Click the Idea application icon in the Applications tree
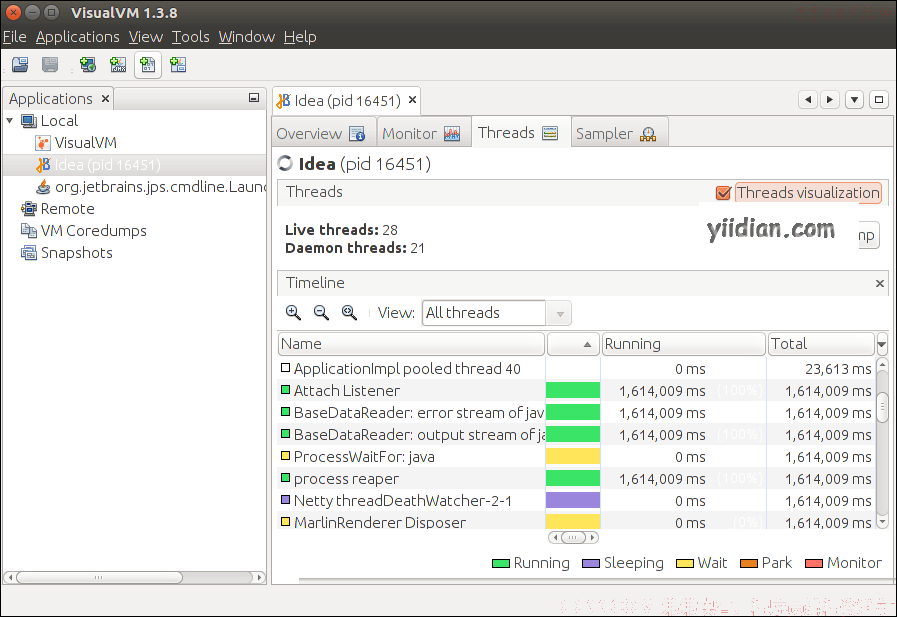The width and height of the screenshot is (897, 617). pos(43,165)
